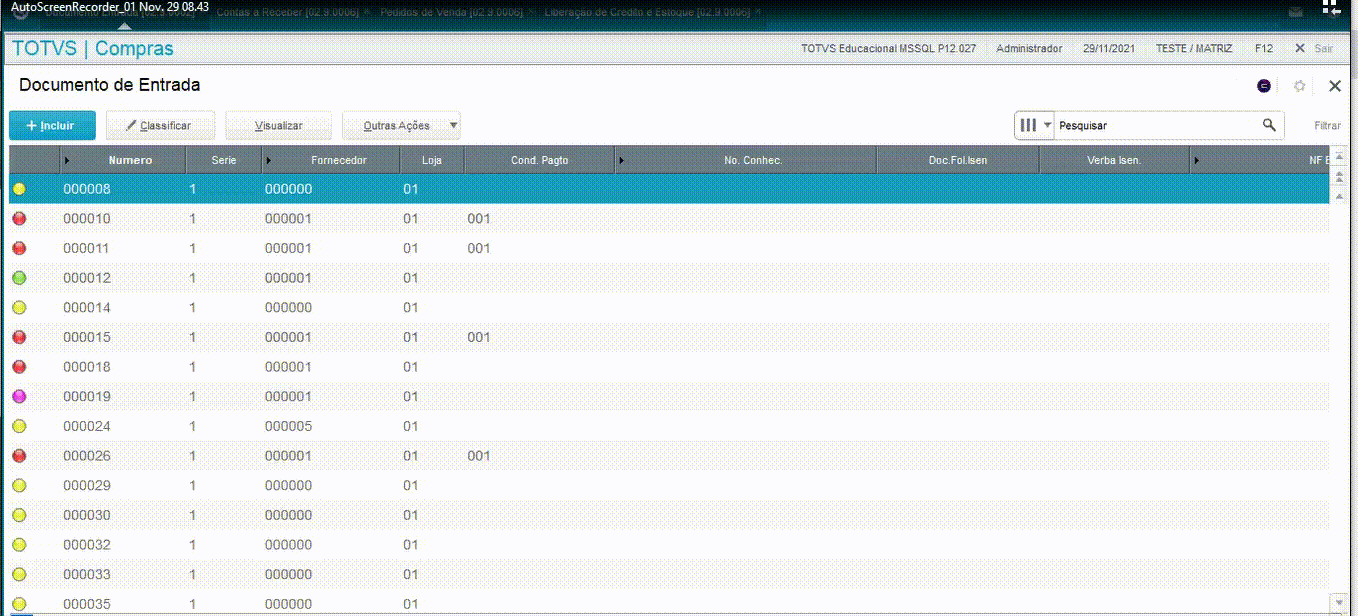Image resolution: width=1358 pixels, height=616 pixels.
Task: Expand the arrow left of the Numero column header
Action: pos(67,160)
